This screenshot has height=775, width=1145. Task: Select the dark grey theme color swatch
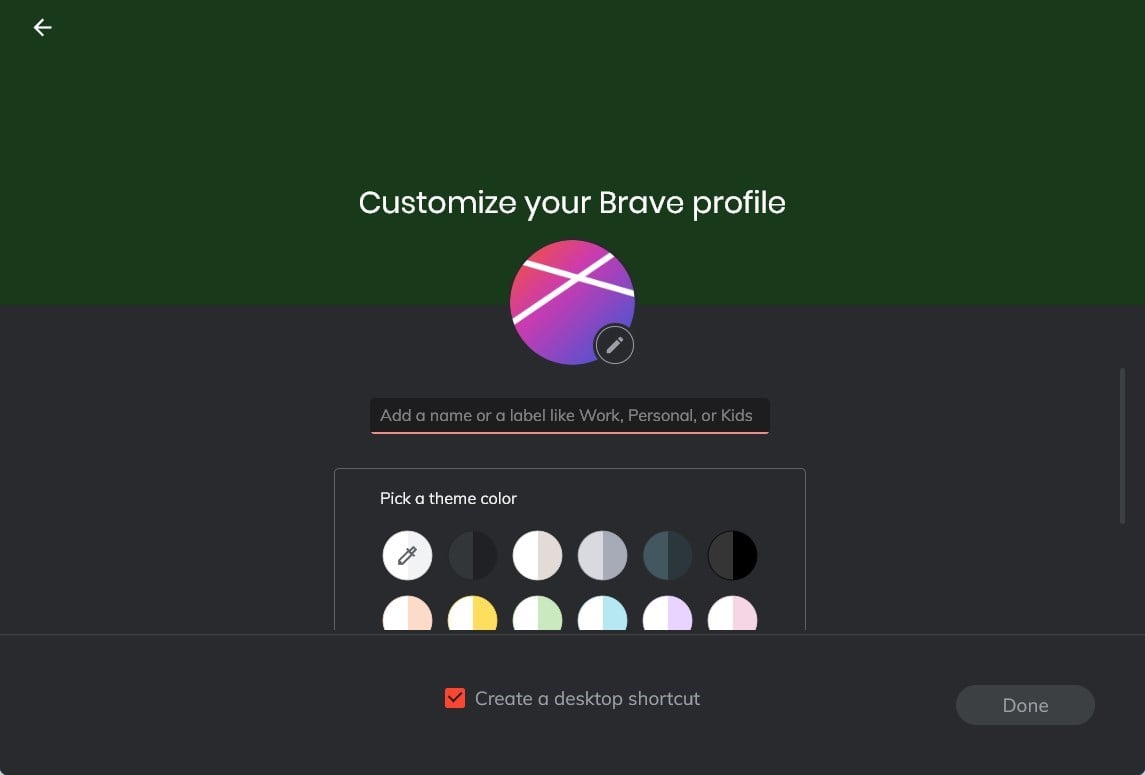472,555
